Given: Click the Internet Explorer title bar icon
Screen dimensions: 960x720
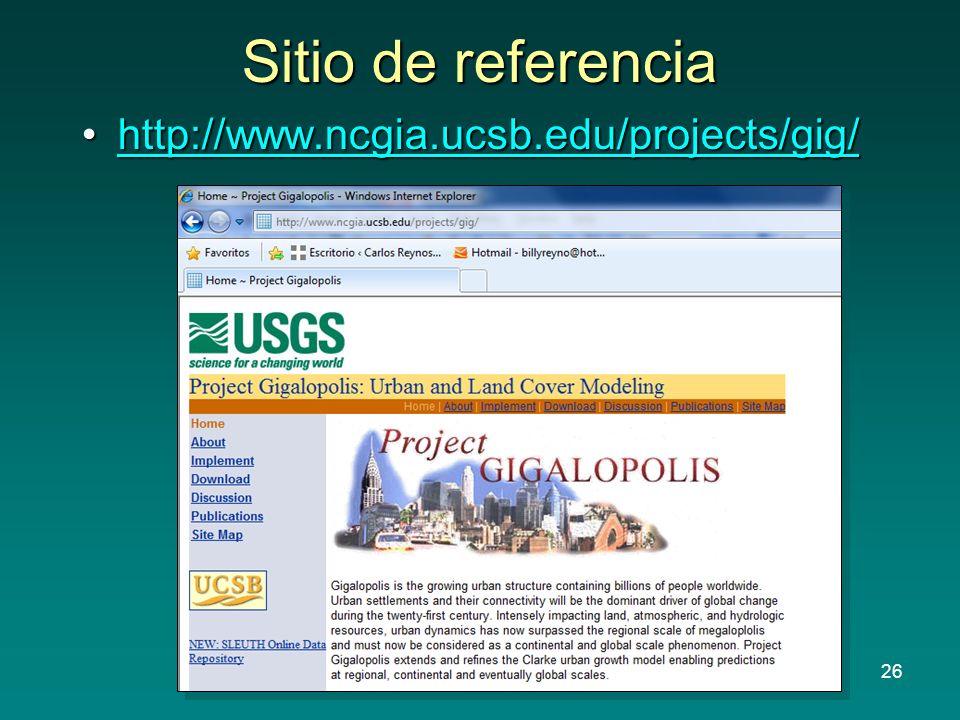Looking at the screenshot, I should (187, 196).
